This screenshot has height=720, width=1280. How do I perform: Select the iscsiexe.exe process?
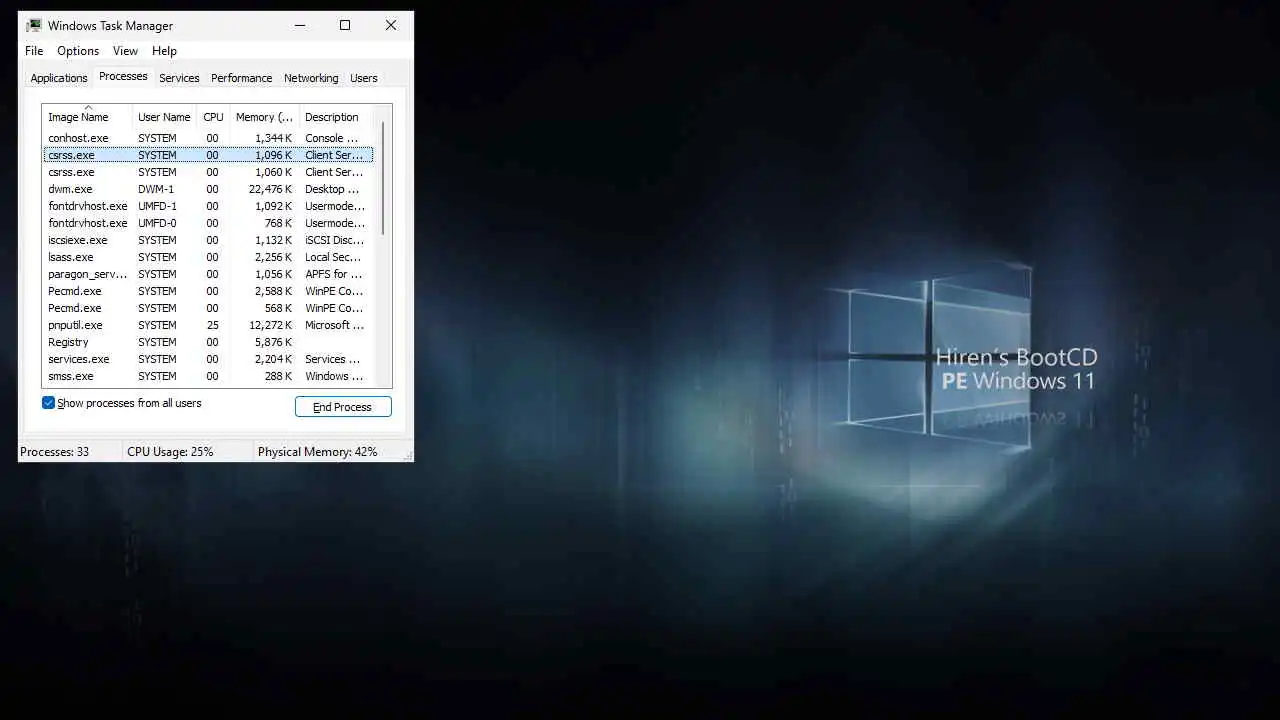pos(208,240)
